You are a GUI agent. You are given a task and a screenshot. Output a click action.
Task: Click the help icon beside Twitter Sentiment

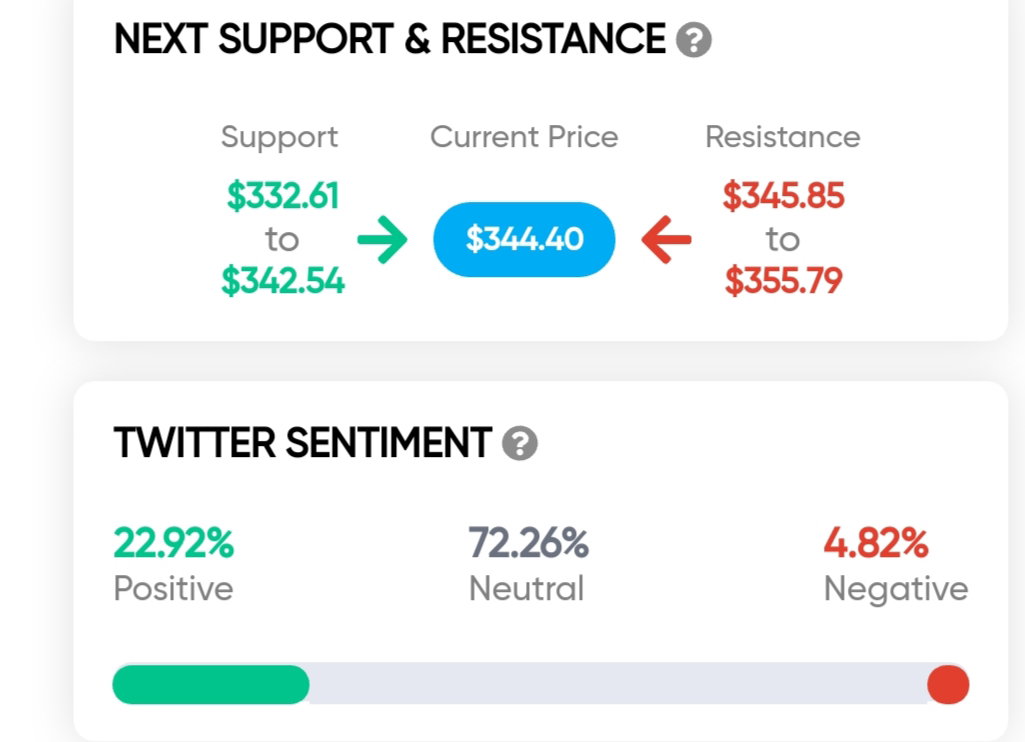(x=520, y=443)
